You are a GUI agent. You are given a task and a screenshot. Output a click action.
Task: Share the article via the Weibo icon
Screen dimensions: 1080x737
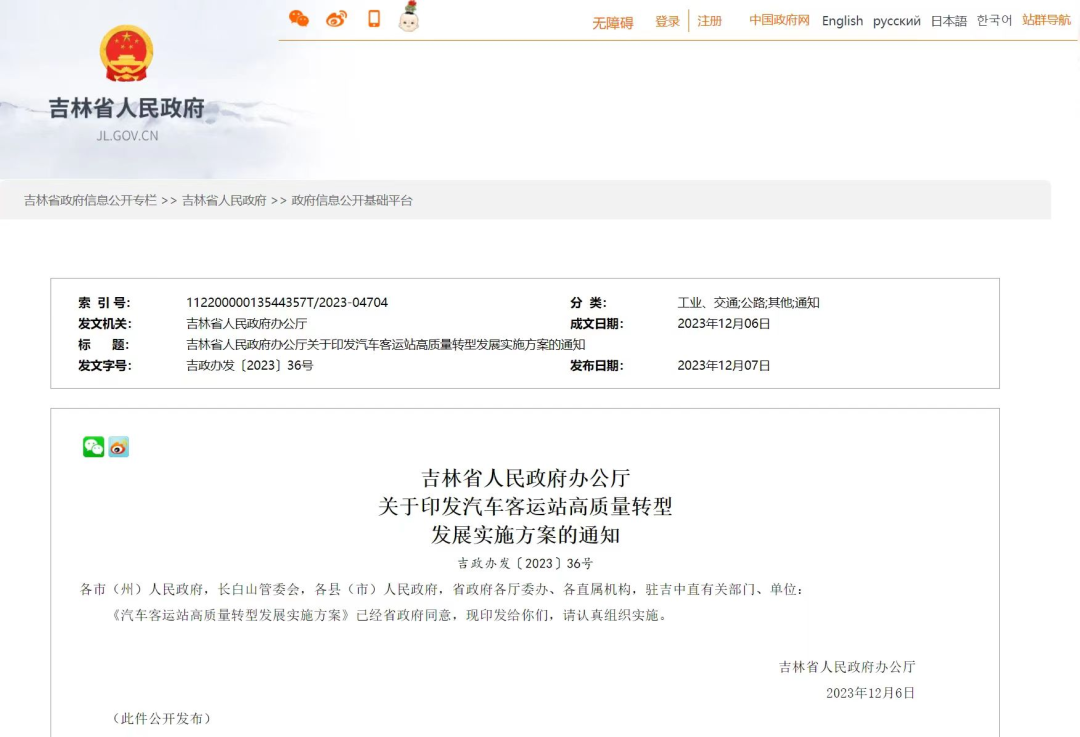117,447
